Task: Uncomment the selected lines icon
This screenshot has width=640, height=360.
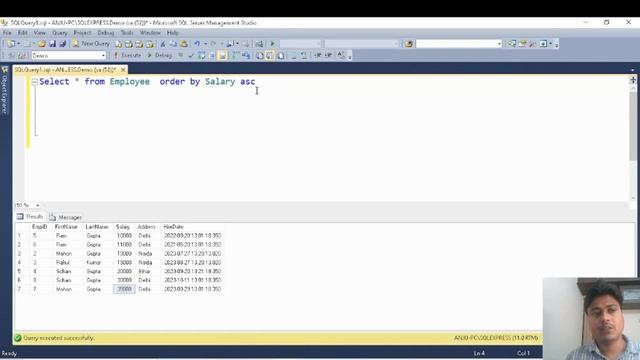Action: pos(304,56)
